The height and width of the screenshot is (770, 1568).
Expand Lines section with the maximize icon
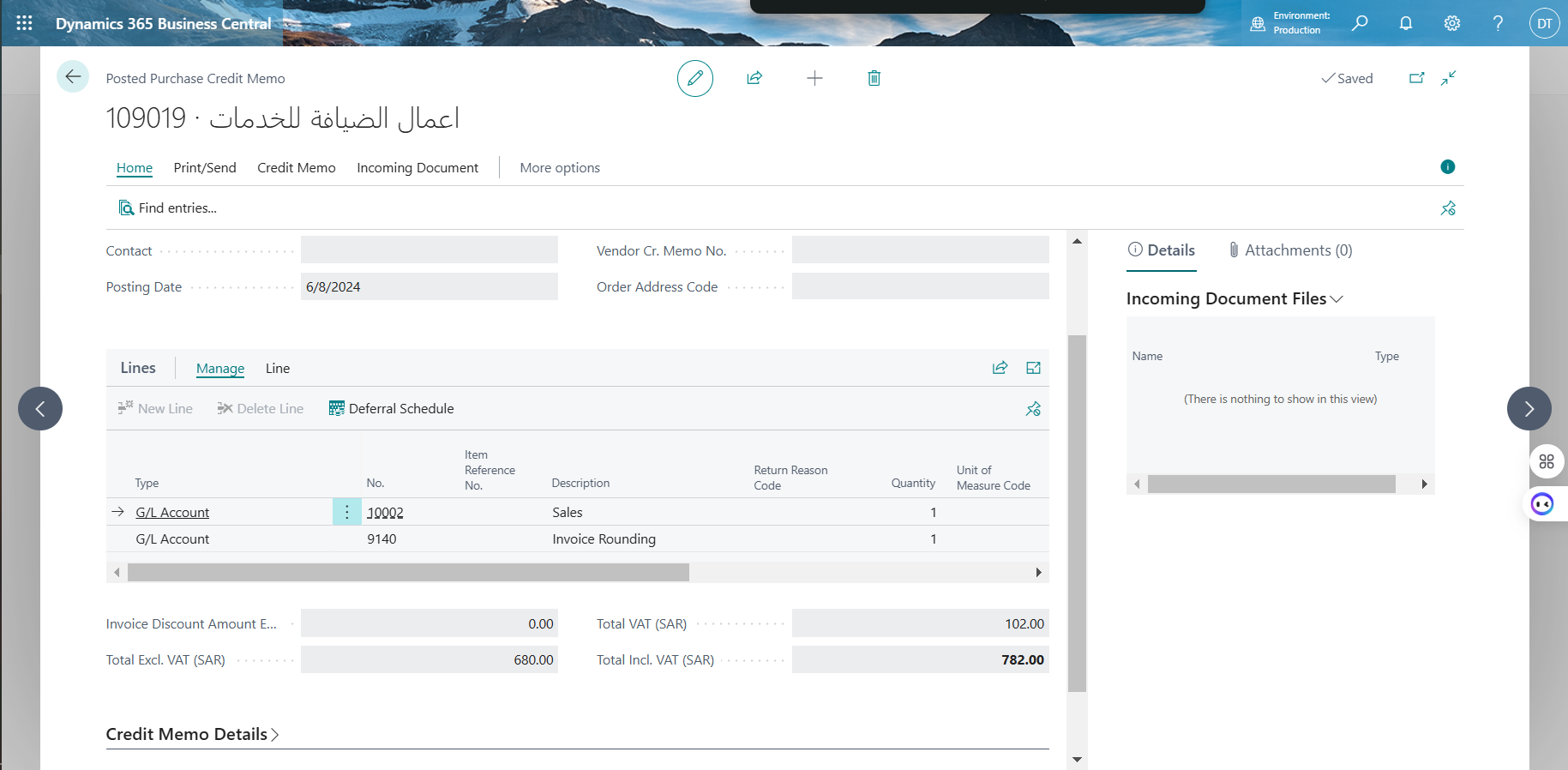pos(1033,368)
